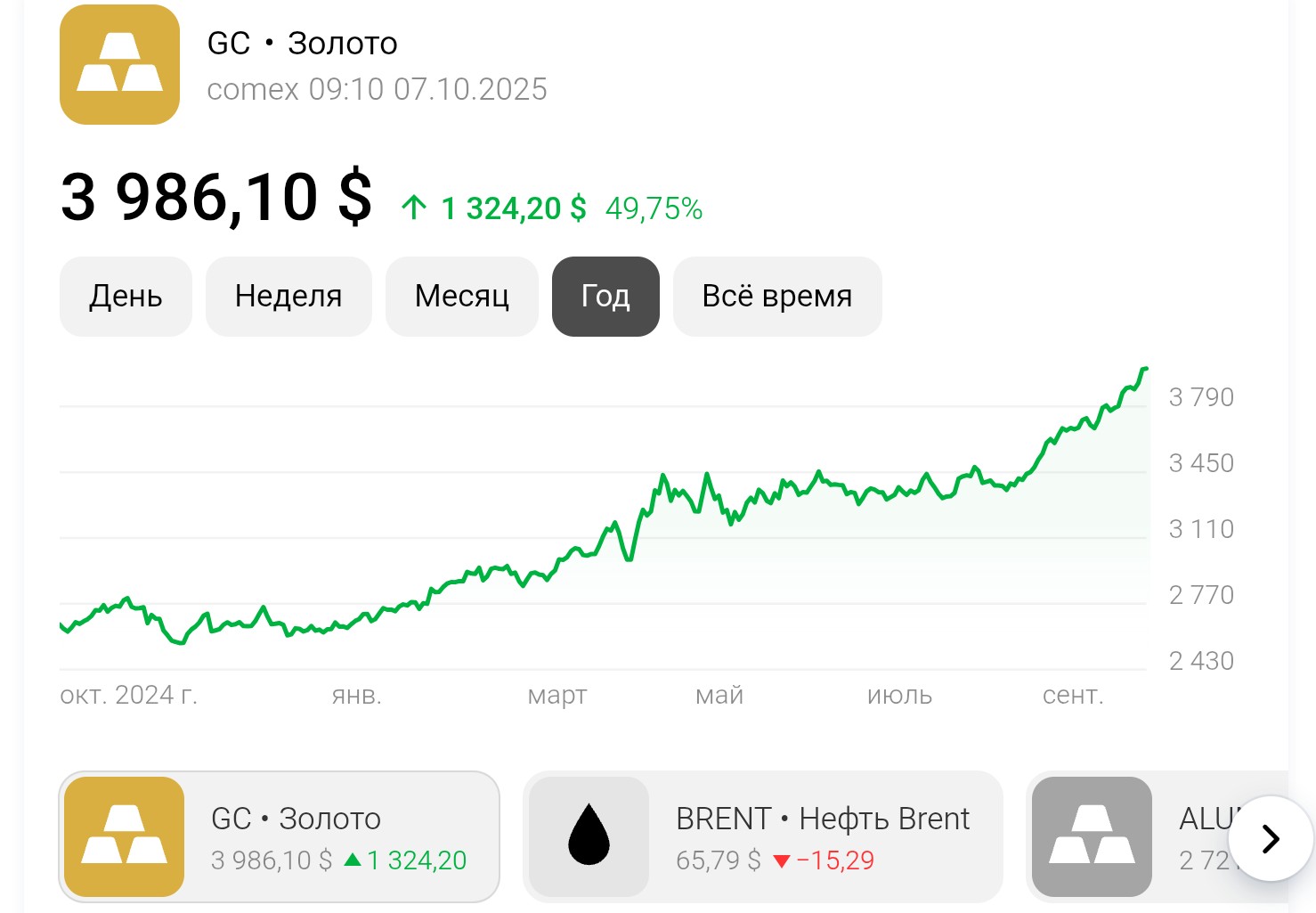Select the Год period tab
The width and height of the screenshot is (1316, 913).
605,297
